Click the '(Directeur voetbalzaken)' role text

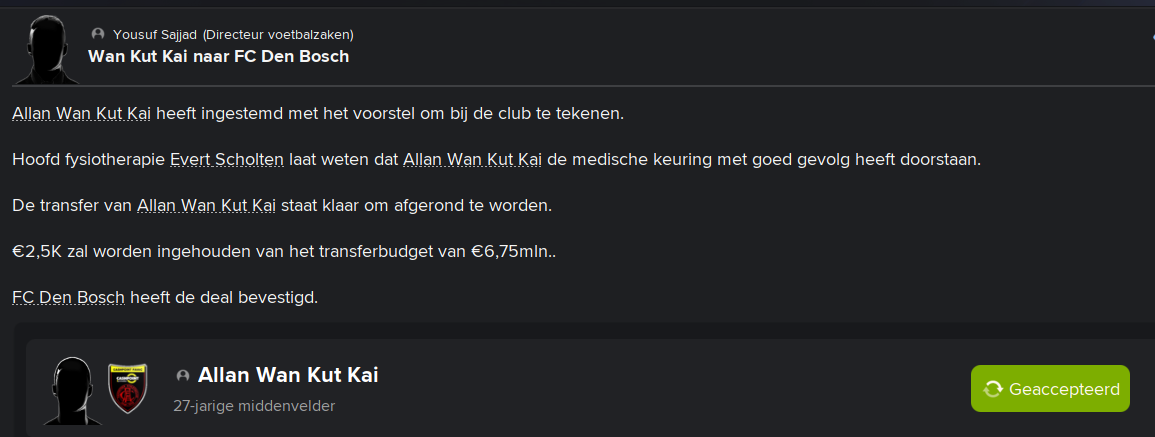pyautogui.click(x=278, y=35)
